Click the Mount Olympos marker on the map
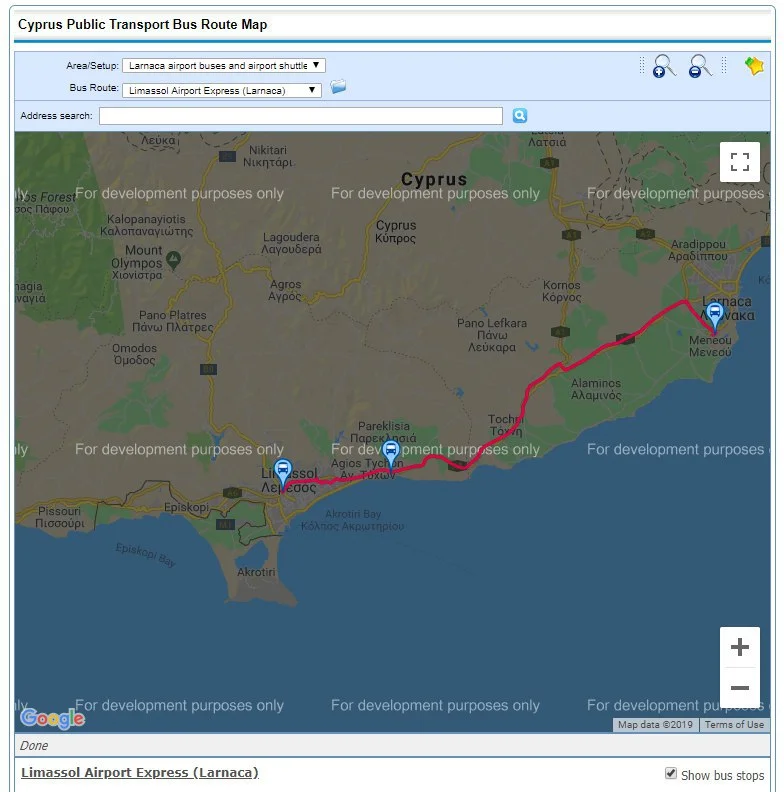The image size is (784, 792). 174,260
